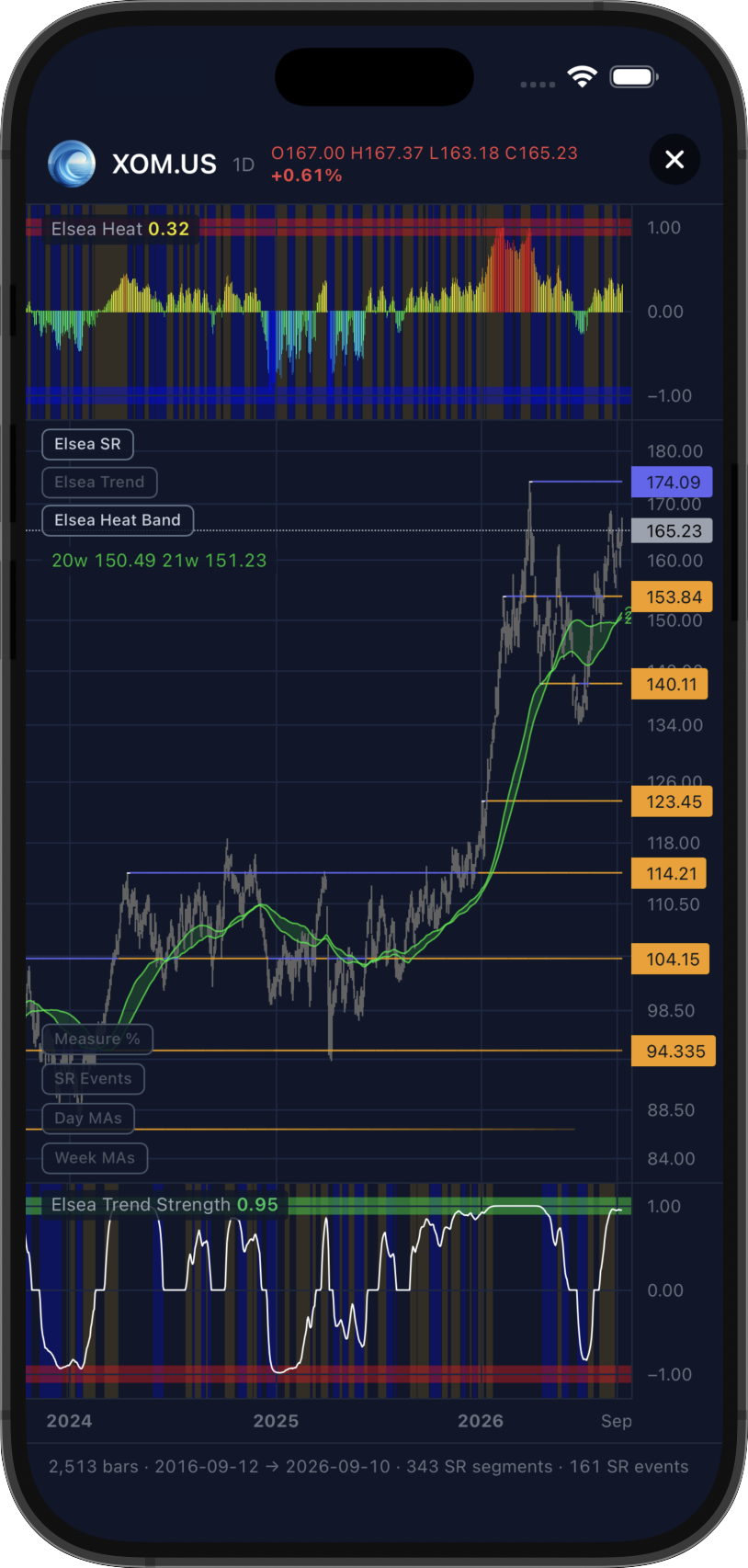Tap the Elsea Trend Strength 0.95 label

[x=164, y=1204]
